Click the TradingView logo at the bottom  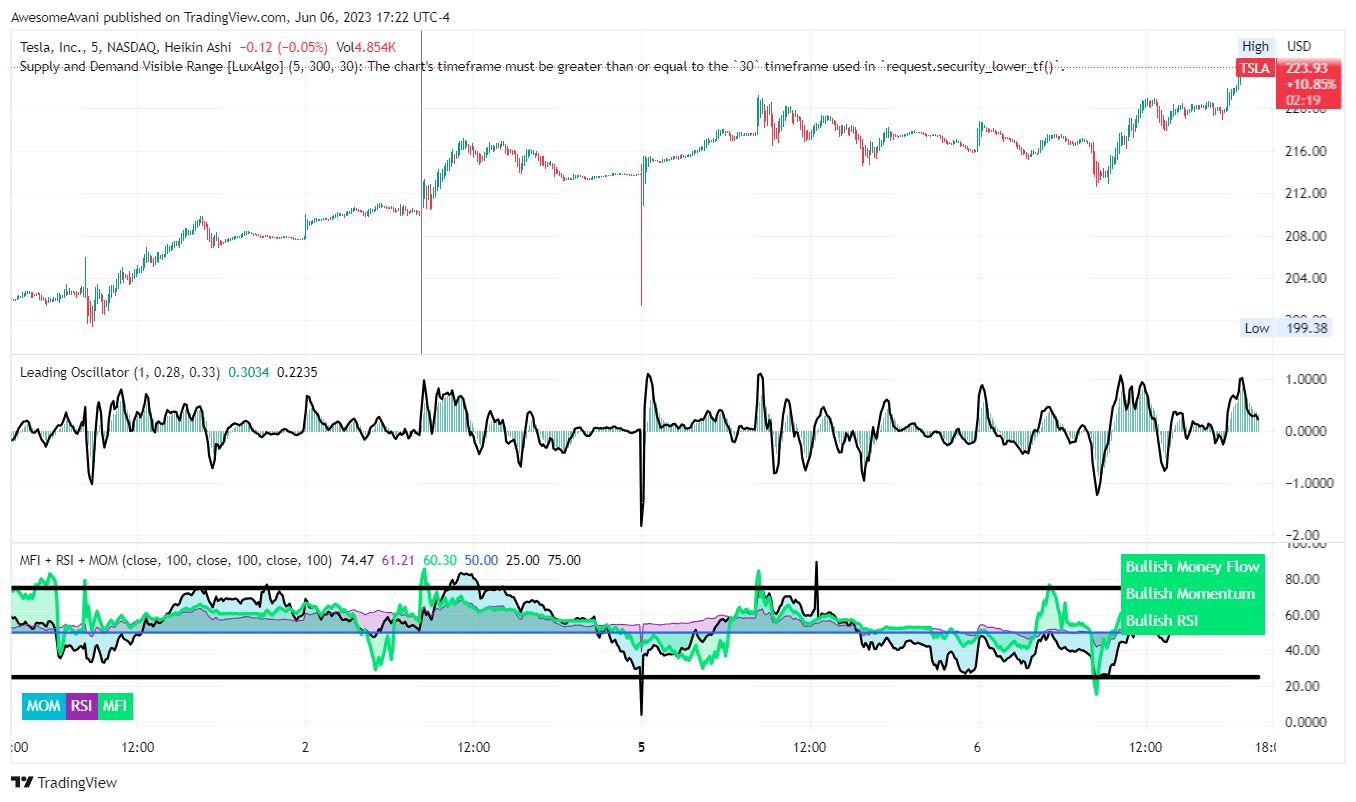coord(64,783)
